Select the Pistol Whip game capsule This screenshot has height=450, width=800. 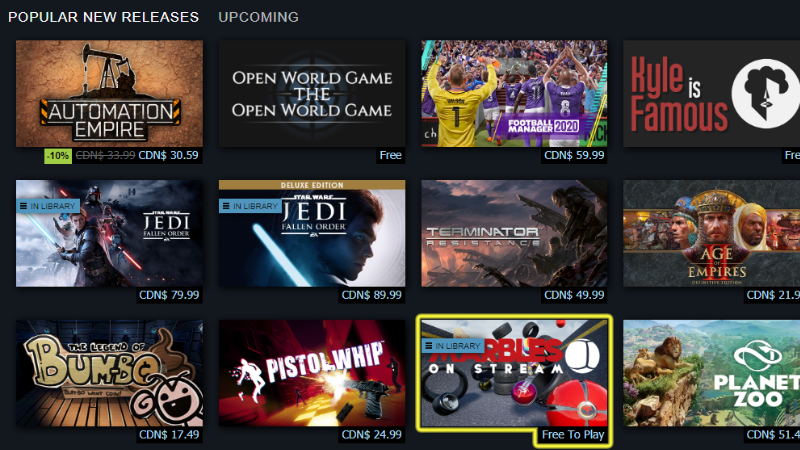312,373
